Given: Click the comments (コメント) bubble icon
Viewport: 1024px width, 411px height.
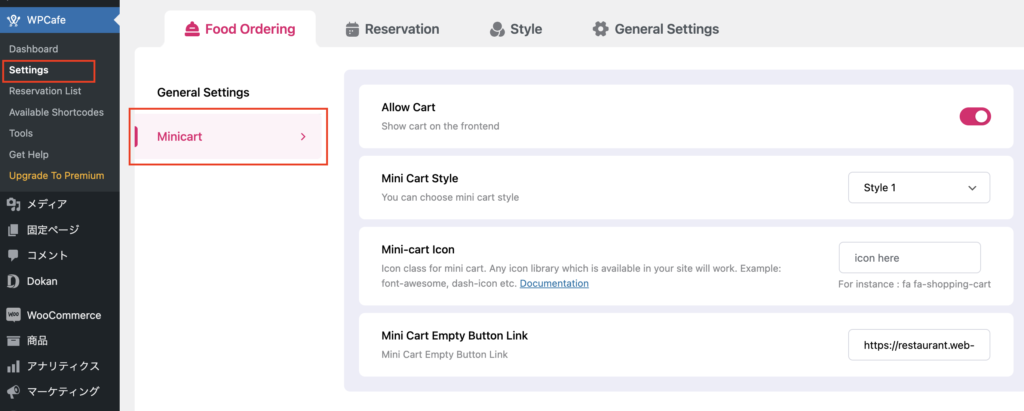Looking at the screenshot, I should click(13, 255).
